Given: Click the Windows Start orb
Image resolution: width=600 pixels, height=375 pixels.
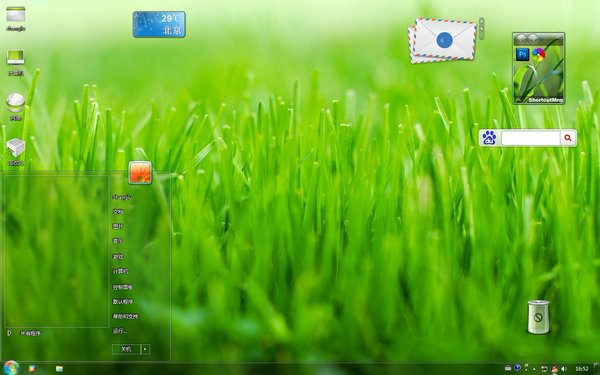Looking at the screenshot, I should pos(11,368).
